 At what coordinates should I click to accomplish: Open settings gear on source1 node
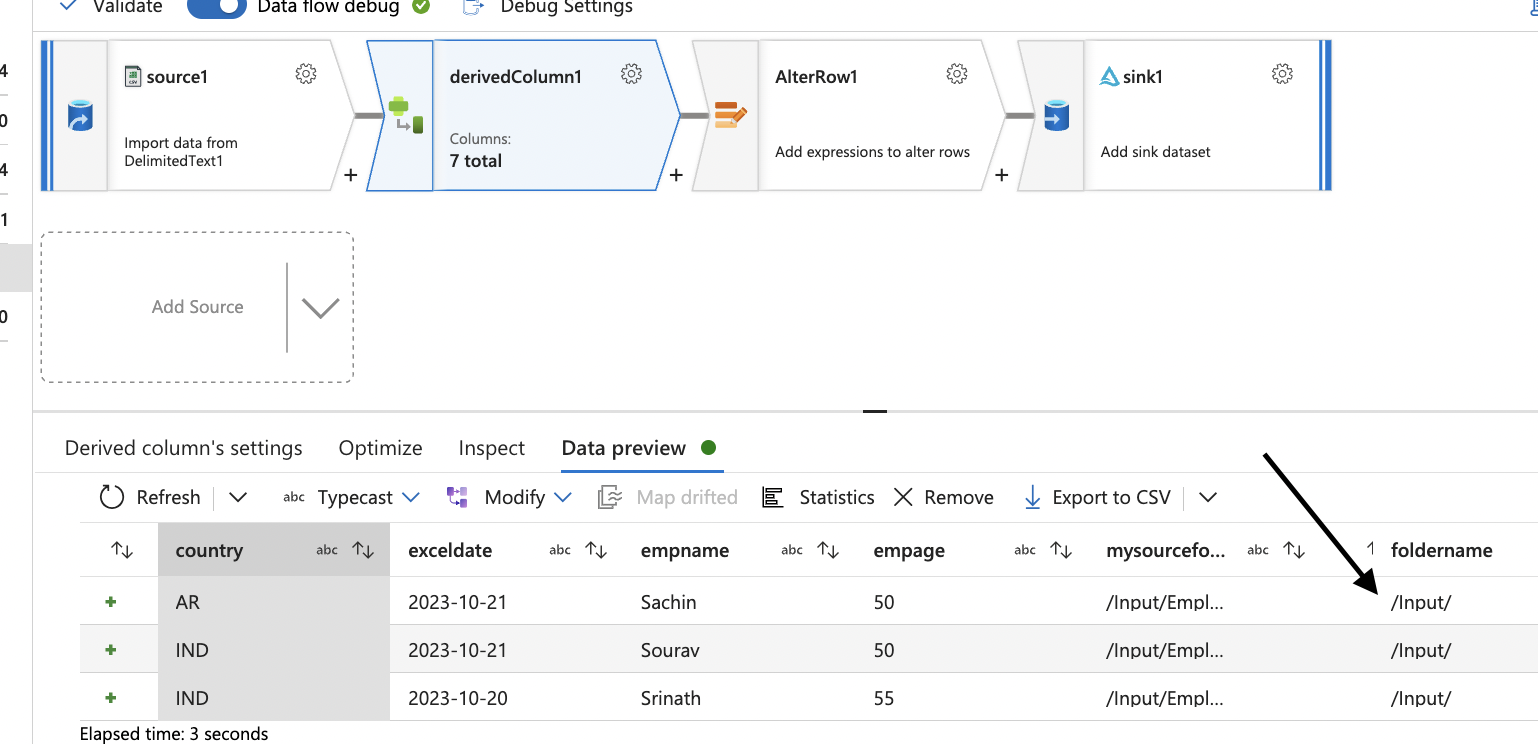[306, 74]
